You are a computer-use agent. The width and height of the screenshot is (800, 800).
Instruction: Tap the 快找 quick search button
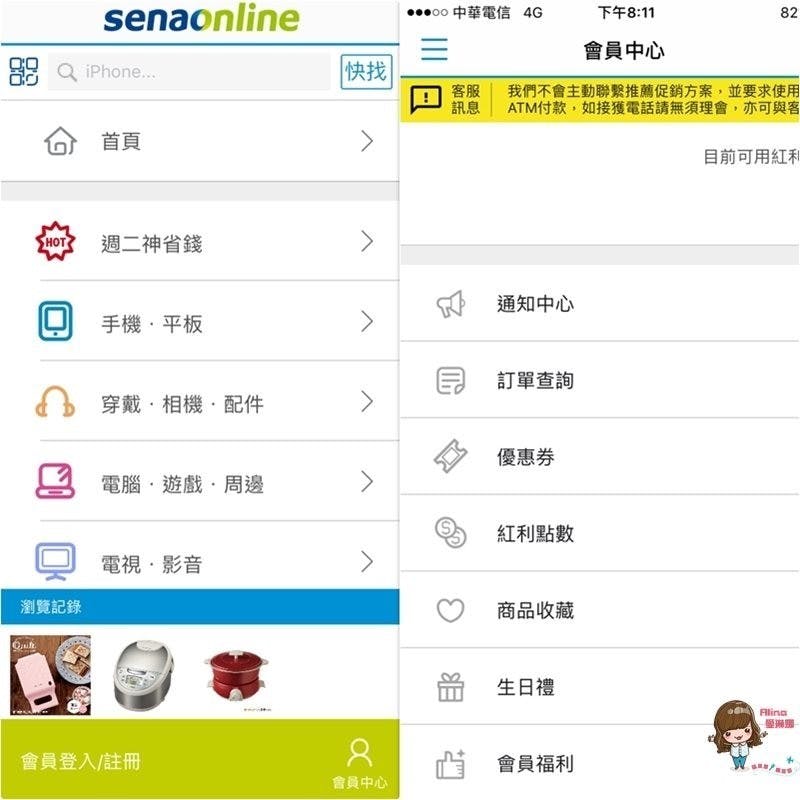366,71
